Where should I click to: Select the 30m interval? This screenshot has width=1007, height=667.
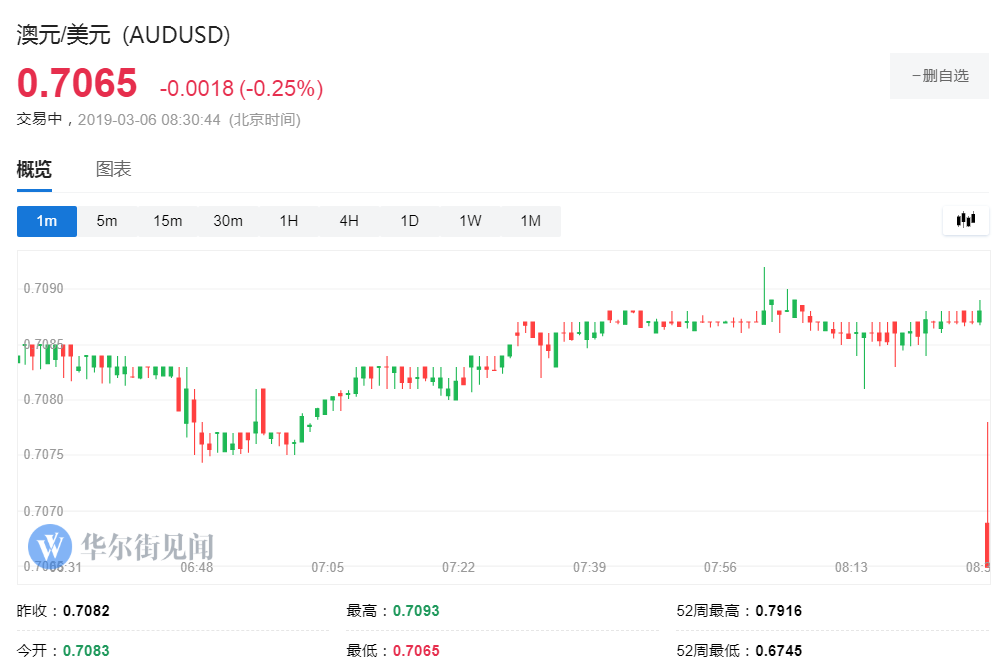(x=228, y=220)
